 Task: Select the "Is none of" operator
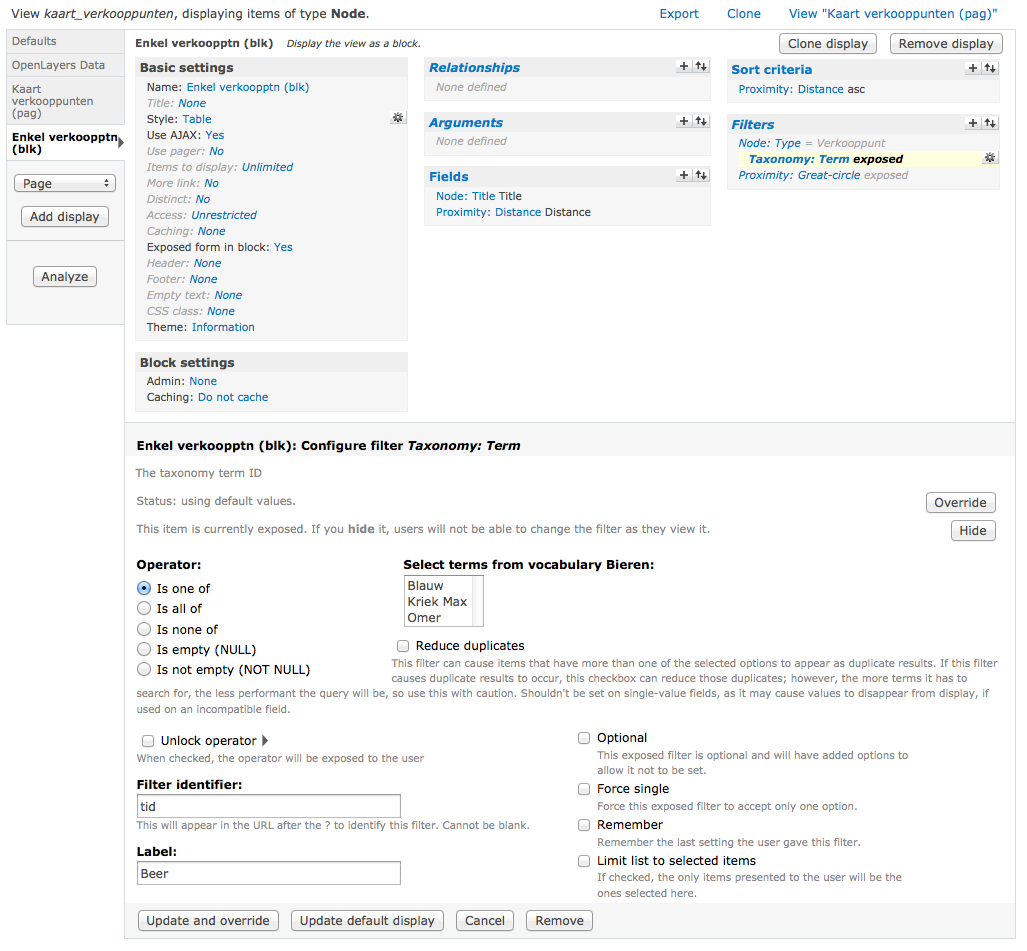pyautogui.click(x=144, y=629)
